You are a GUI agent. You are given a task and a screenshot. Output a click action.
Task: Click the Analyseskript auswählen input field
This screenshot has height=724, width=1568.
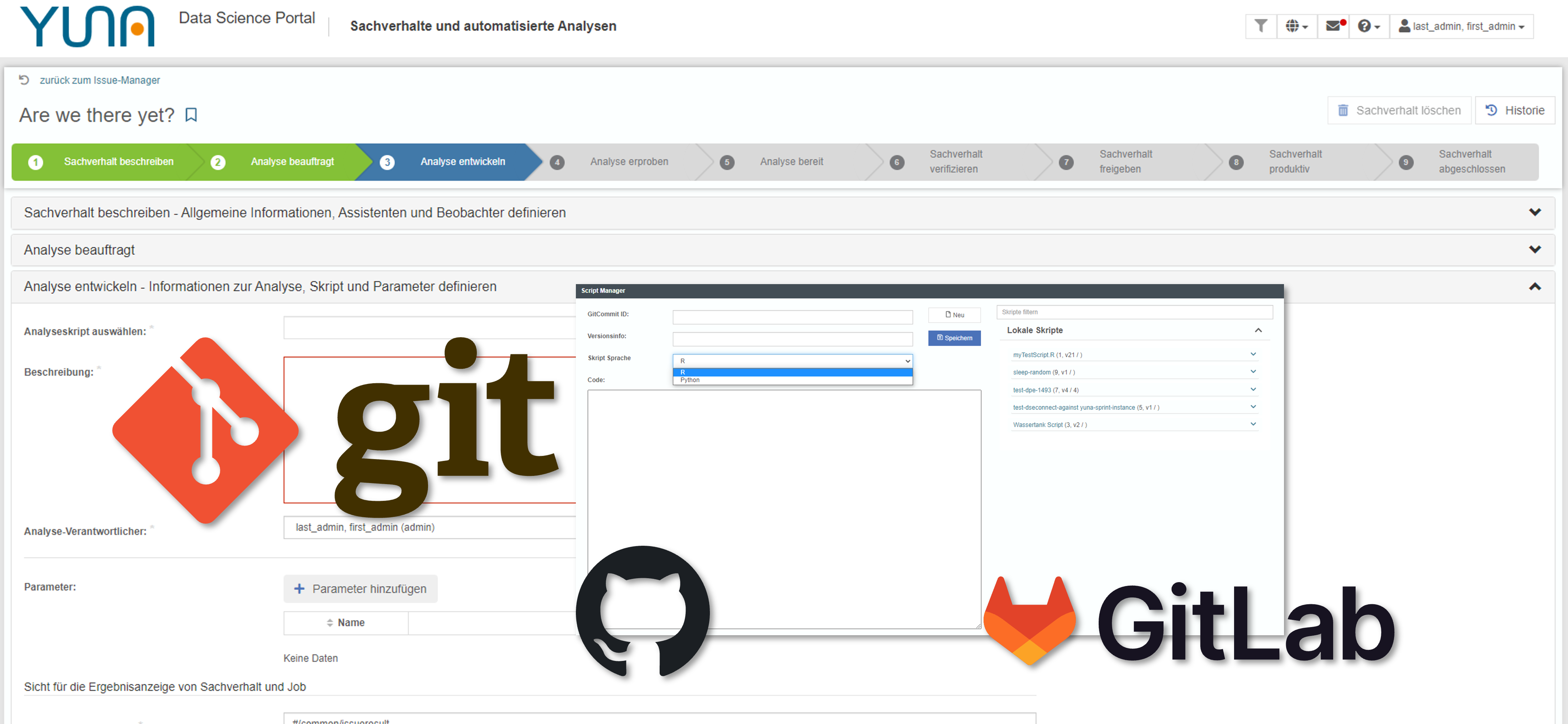tap(430, 328)
